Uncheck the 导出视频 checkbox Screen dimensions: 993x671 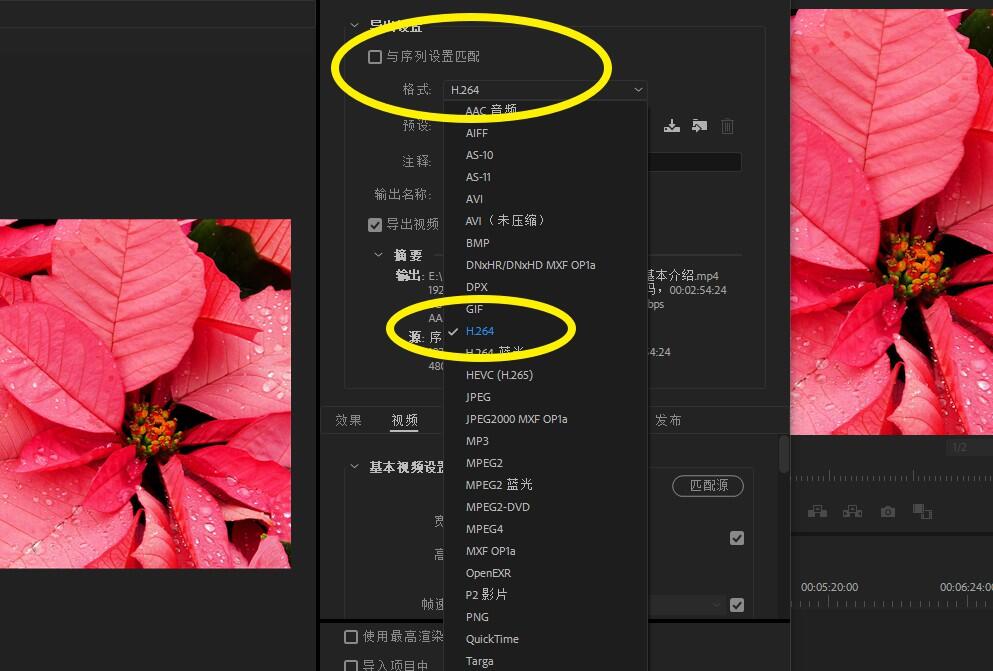point(375,225)
